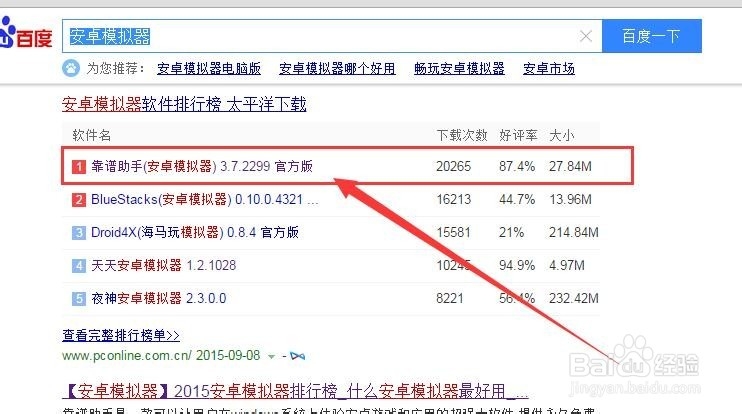
Task: Open suggestion 安卓模拟器电脑版
Action: [x=209, y=69]
